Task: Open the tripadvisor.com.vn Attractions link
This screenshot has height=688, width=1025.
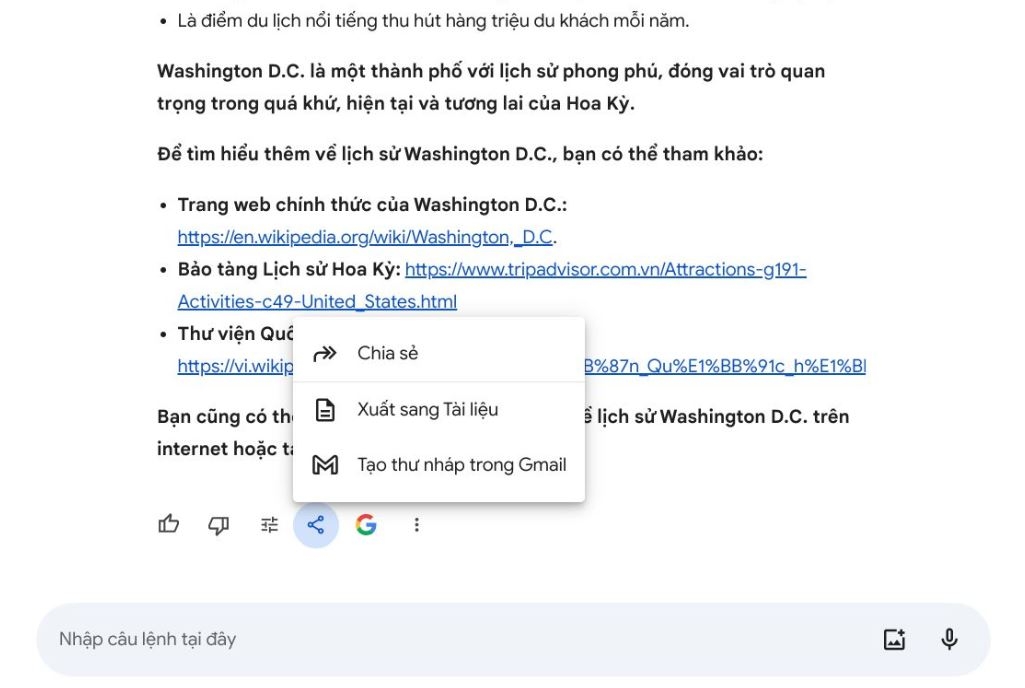Action: click(x=605, y=270)
